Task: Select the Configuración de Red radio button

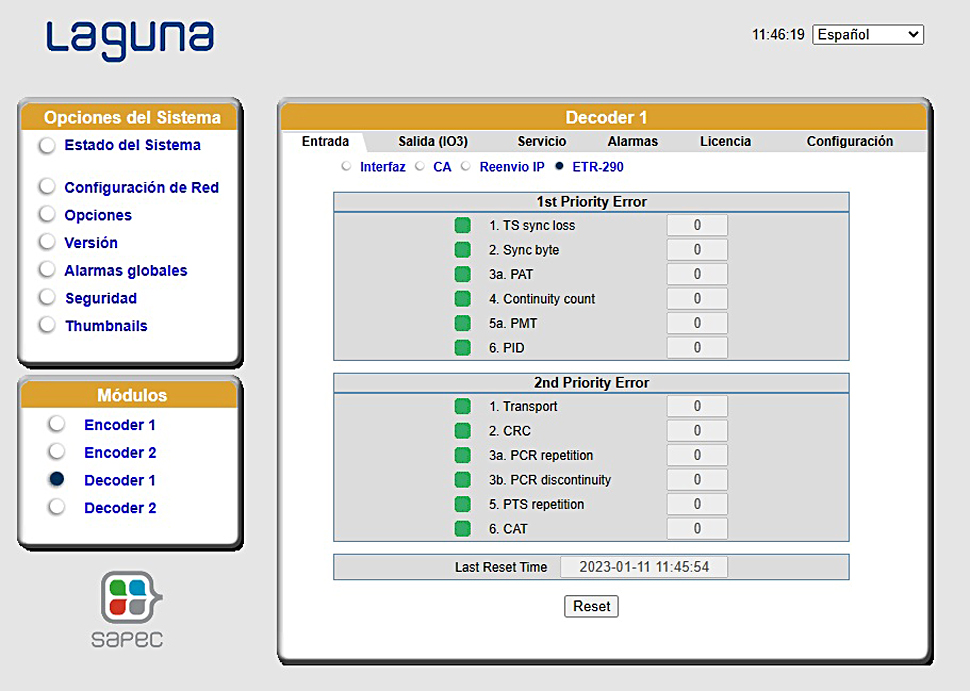Action: (47, 186)
